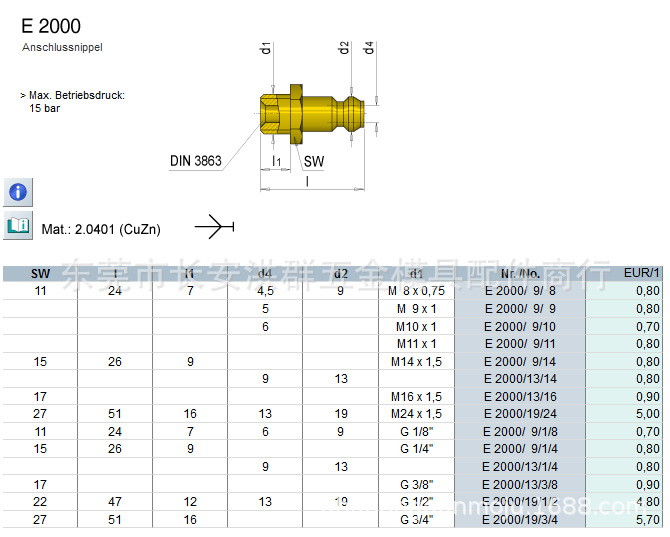The image size is (670, 537).
Task: Click thread size M 9 x 1
Action: [416, 309]
